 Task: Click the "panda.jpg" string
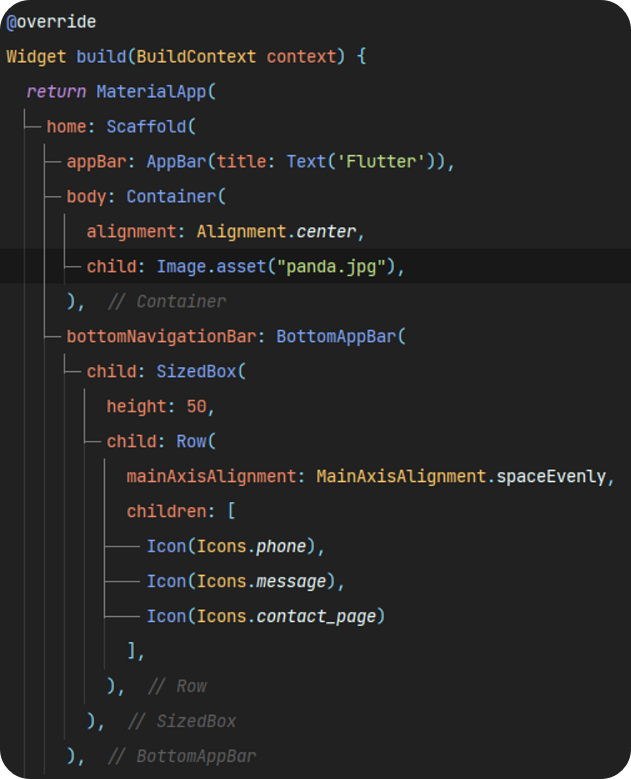tap(331, 267)
